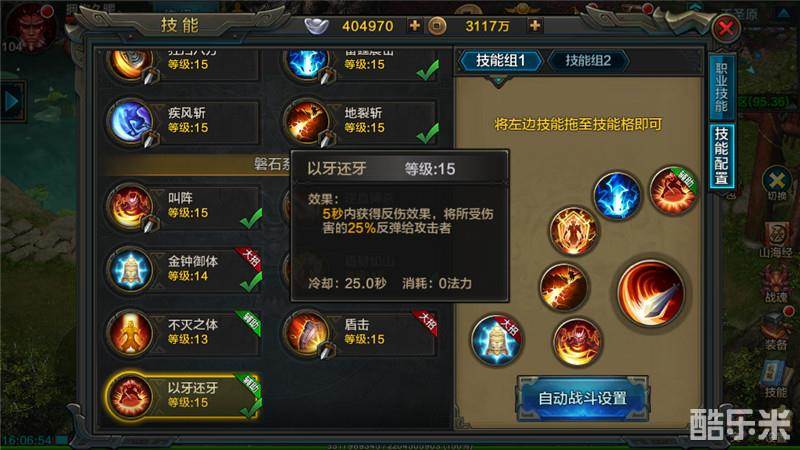Open 自动战斗设置 button
This screenshot has height=450, width=800.
[583, 398]
